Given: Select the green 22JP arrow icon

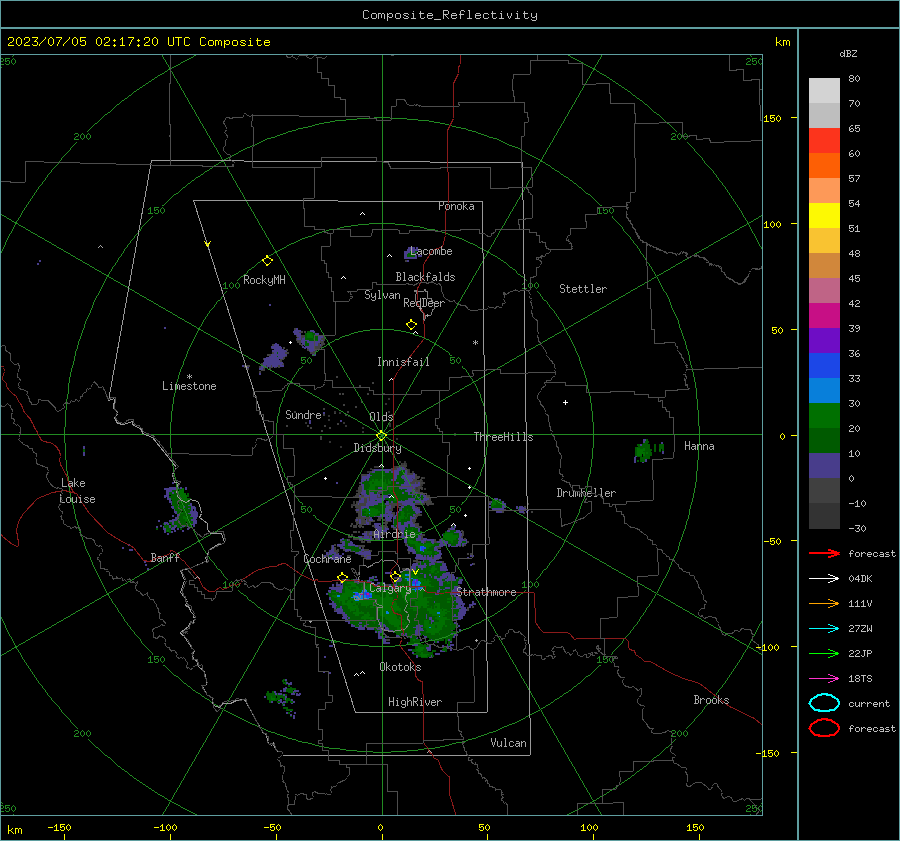Looking at the screenshot, I should tap(824, 653).
